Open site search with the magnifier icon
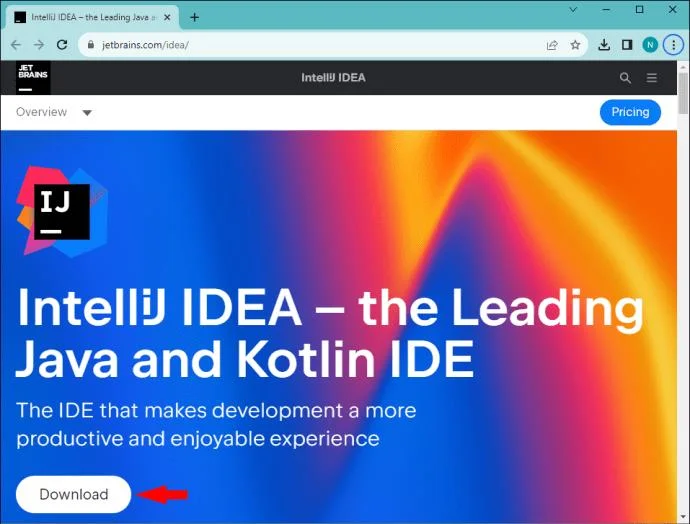Screen dimensions: 690x524 (625, 78)
